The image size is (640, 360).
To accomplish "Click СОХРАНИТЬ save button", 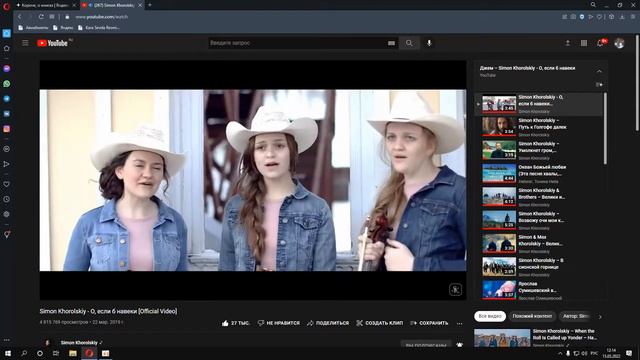I will coord(429,323).
